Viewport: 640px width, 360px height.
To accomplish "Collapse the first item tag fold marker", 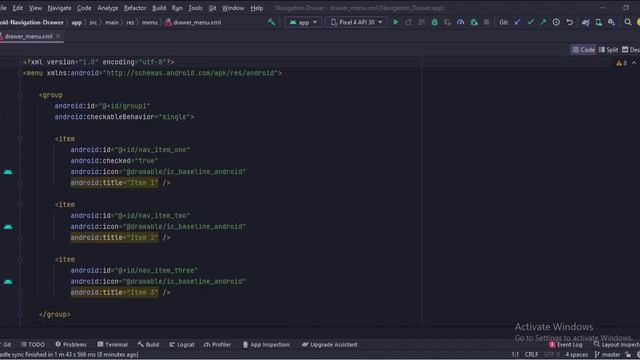I will click(x=20, y=139).
